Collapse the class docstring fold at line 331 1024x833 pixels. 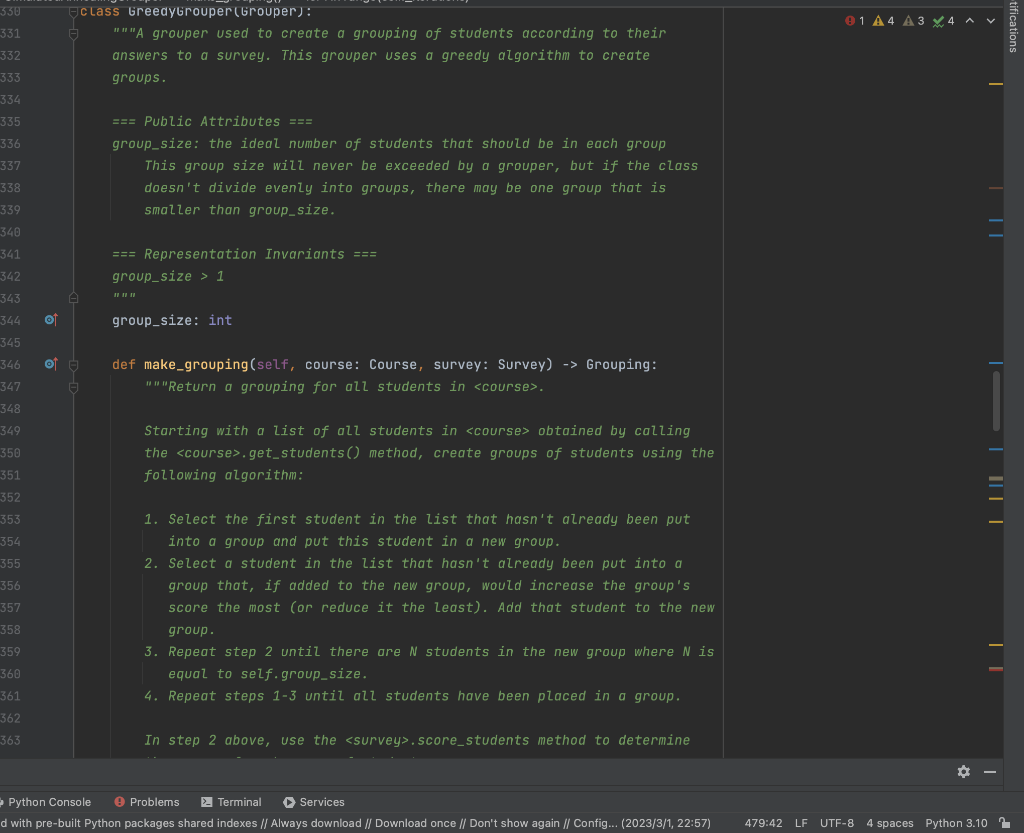73,34
